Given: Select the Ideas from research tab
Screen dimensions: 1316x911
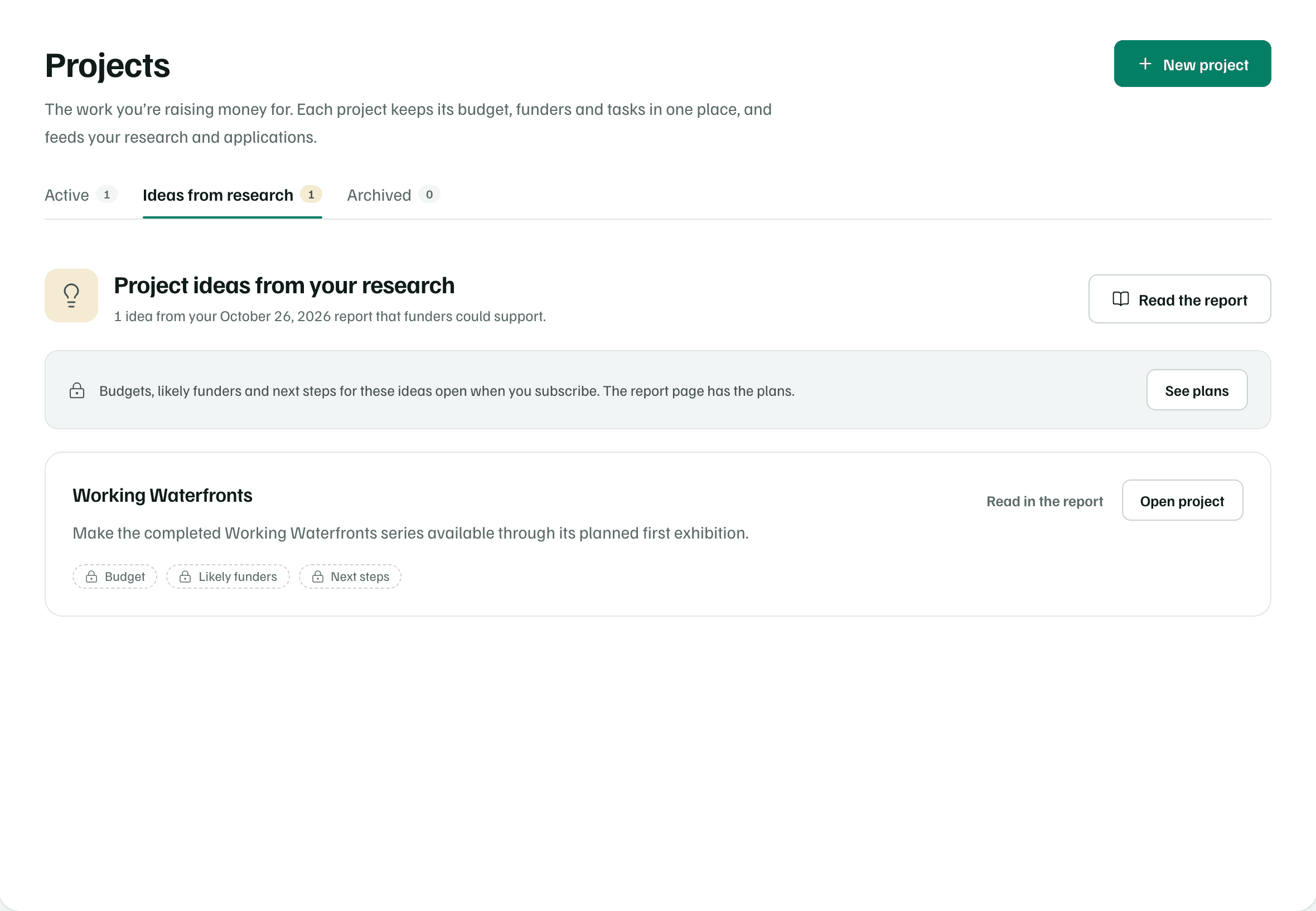Looking at the screenshot, I should click(x=232, y=195).
